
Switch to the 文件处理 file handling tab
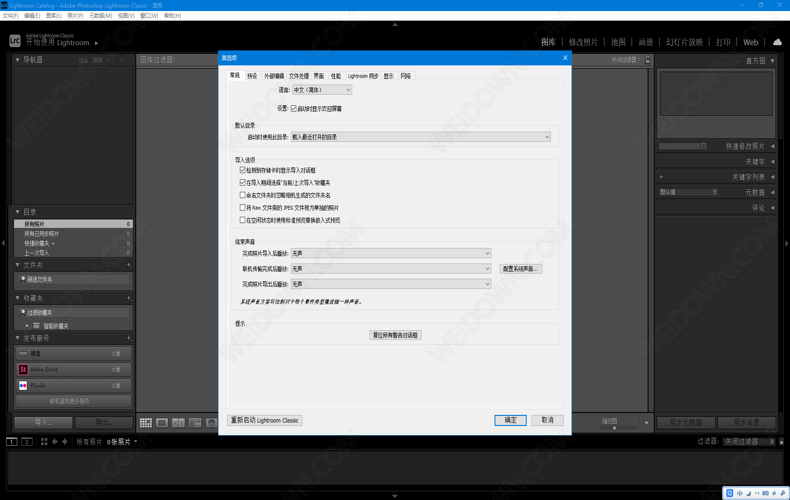pyautogui.click(x=299, y=76)
